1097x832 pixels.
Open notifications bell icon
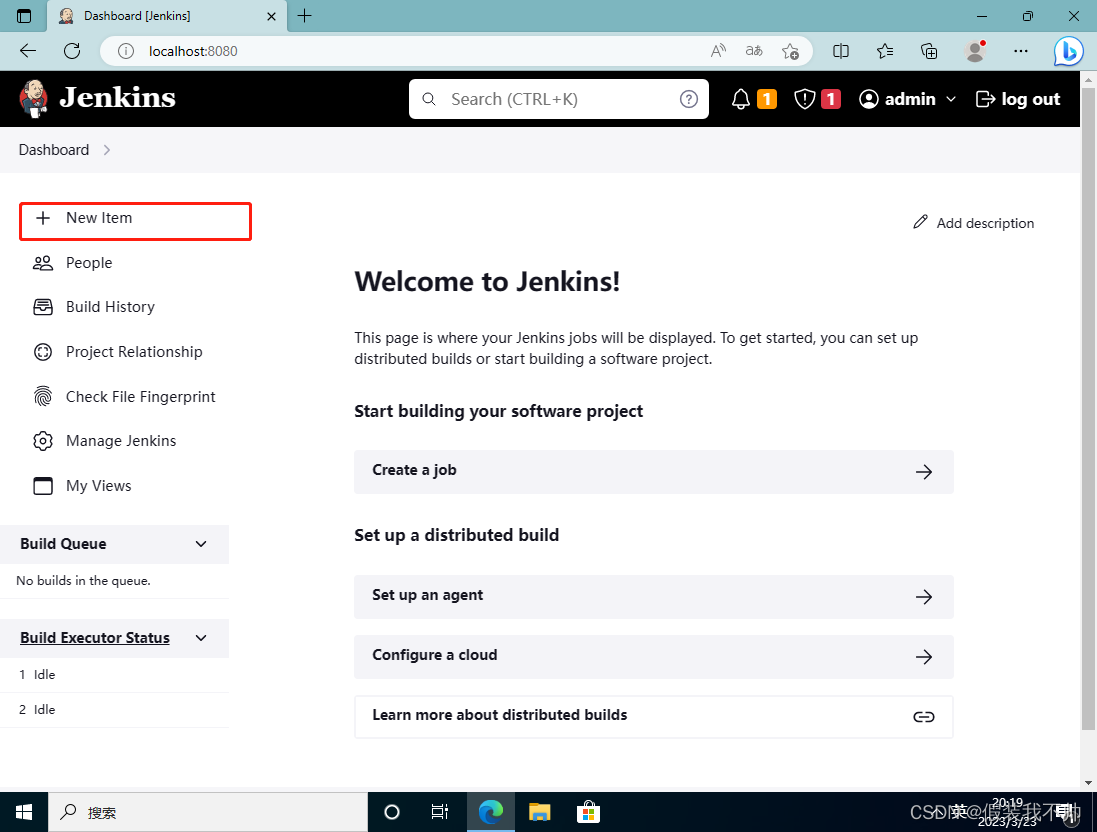[x=741, y=99]
